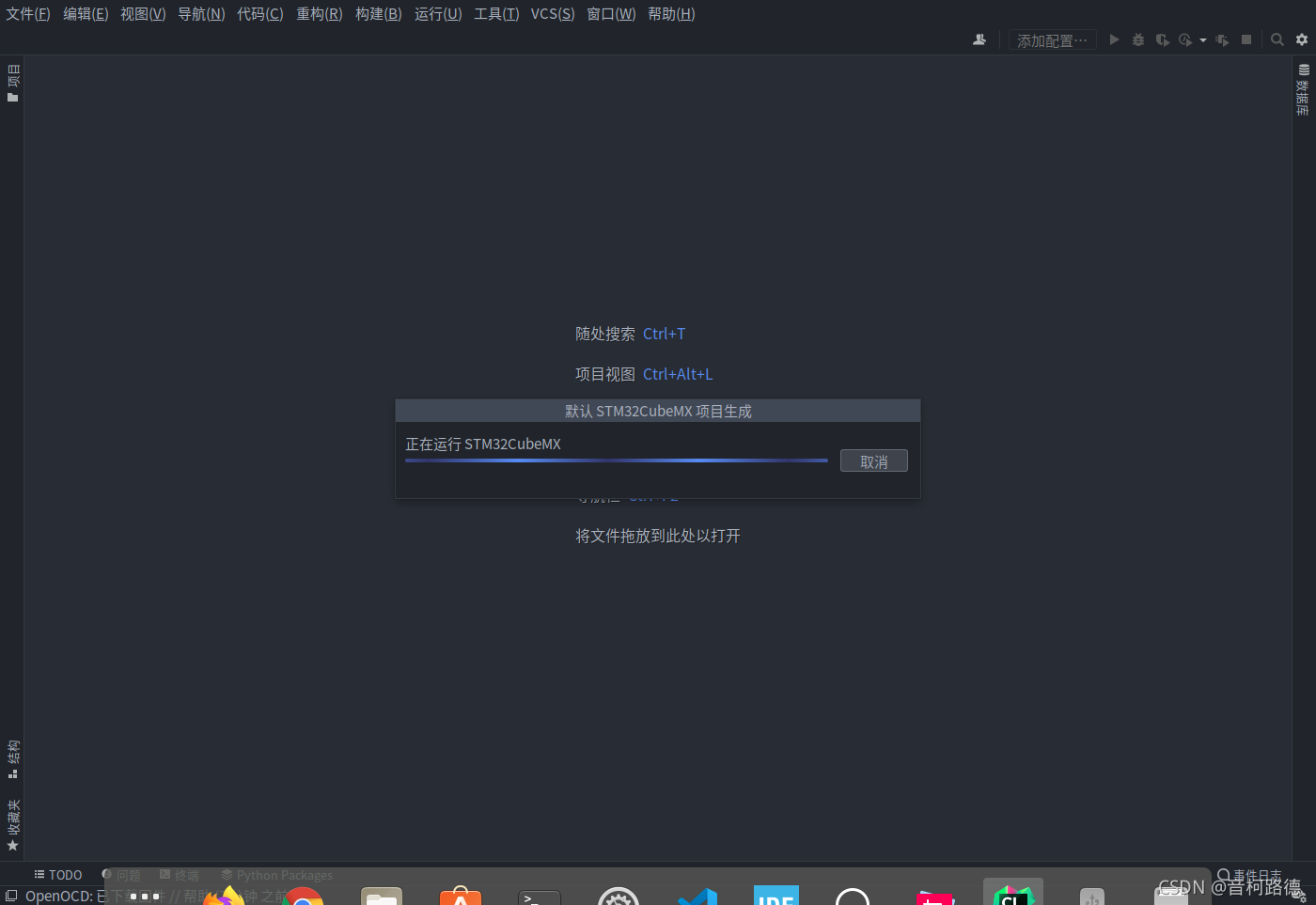Open the 帮助(H) menu
Screen dimensions: 1316x905
pyautogui.click(x=671, y=14)
